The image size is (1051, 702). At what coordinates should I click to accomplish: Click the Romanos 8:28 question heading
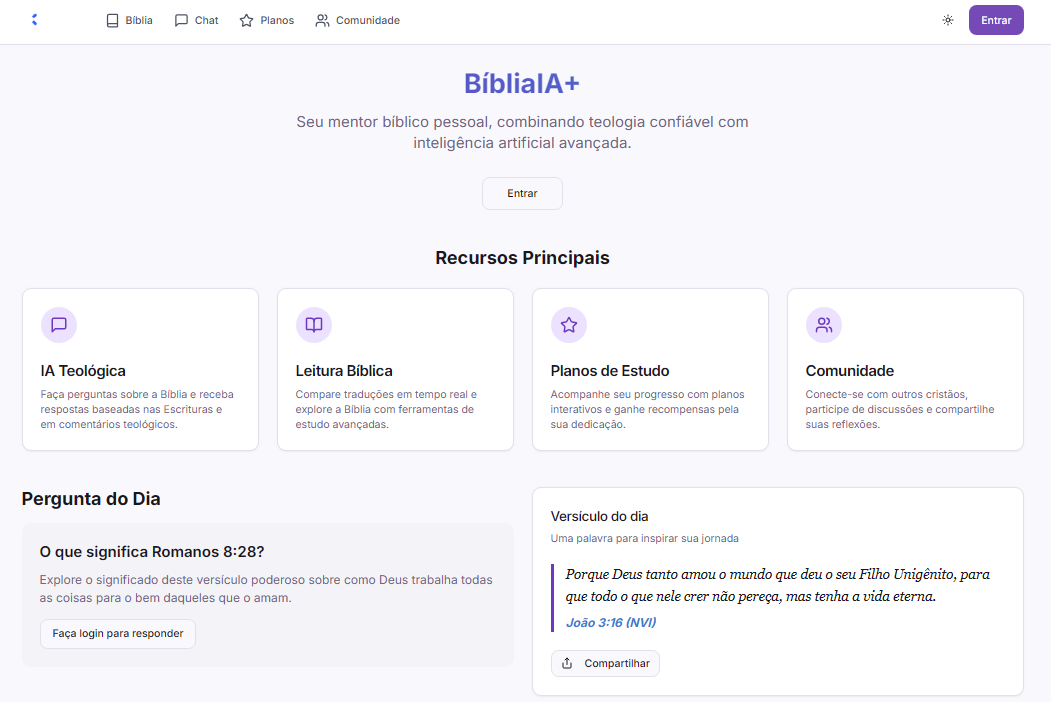152,551
